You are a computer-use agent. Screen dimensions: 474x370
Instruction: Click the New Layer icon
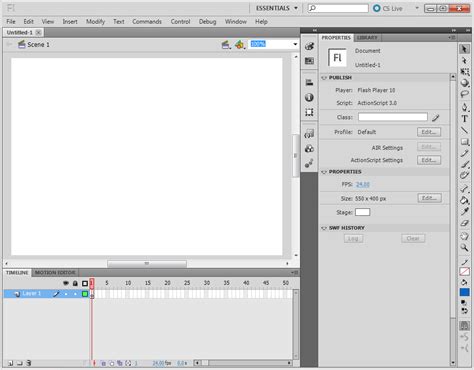click(10, 363)
